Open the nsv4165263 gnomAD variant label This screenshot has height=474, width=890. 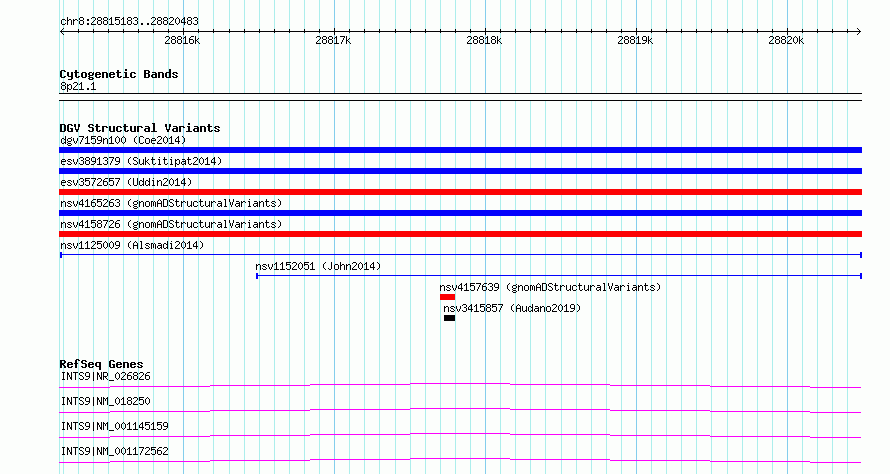click(x=171, y=203)
